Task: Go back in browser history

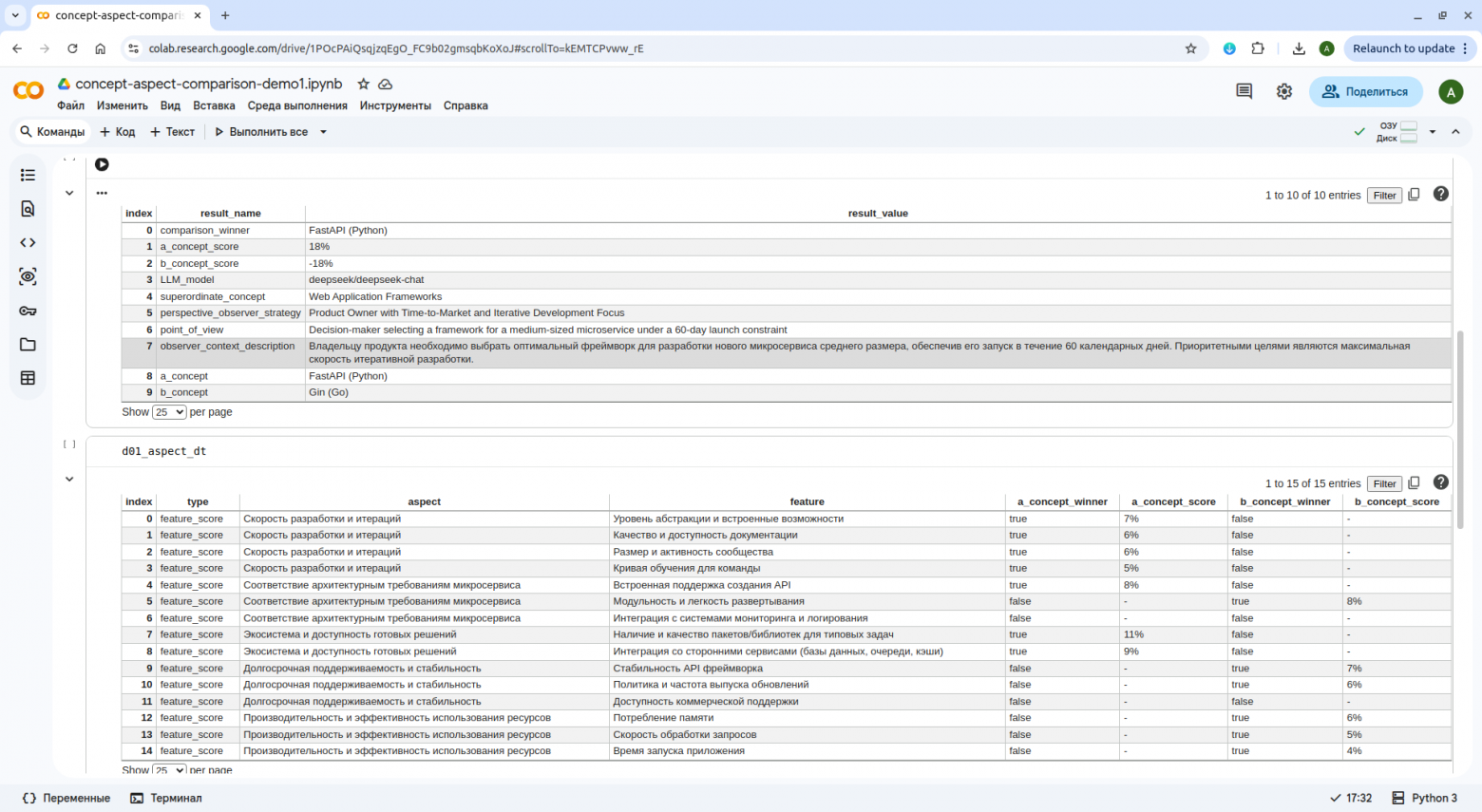Action: click(x=17, y=48)
